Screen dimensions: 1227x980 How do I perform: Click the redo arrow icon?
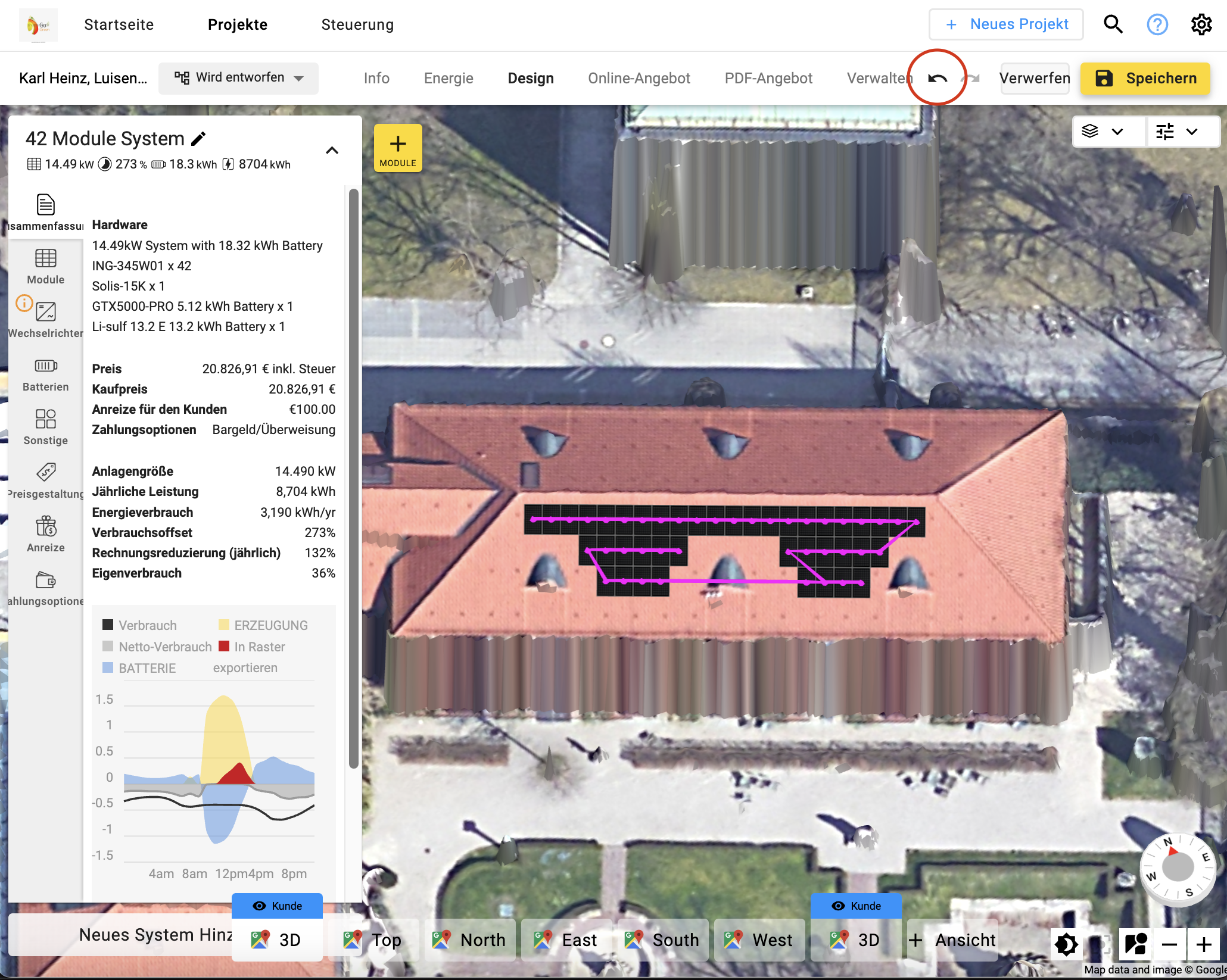[972, 78]
